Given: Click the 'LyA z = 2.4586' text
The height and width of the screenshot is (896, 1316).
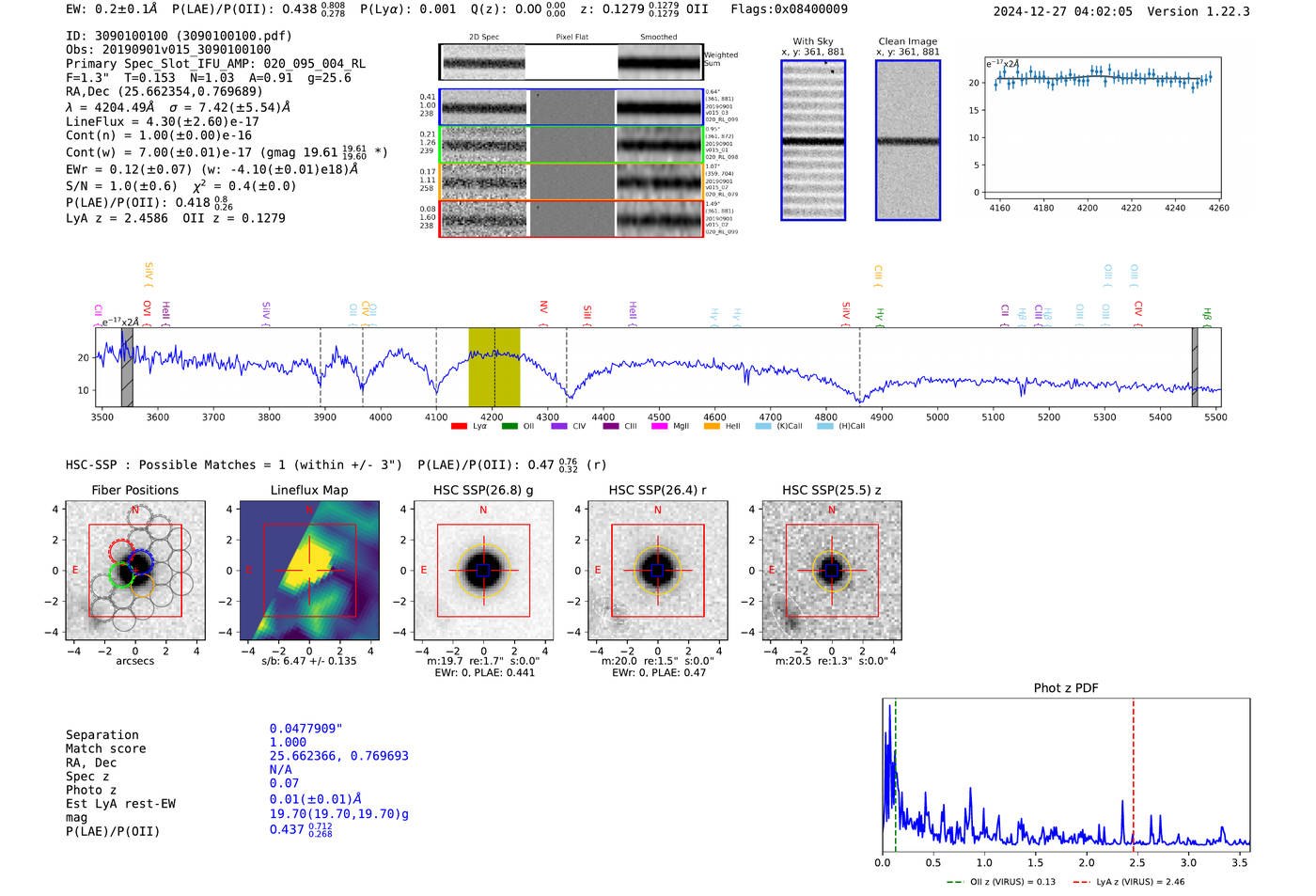Looking at the screenshot, I should click(117, 218).
